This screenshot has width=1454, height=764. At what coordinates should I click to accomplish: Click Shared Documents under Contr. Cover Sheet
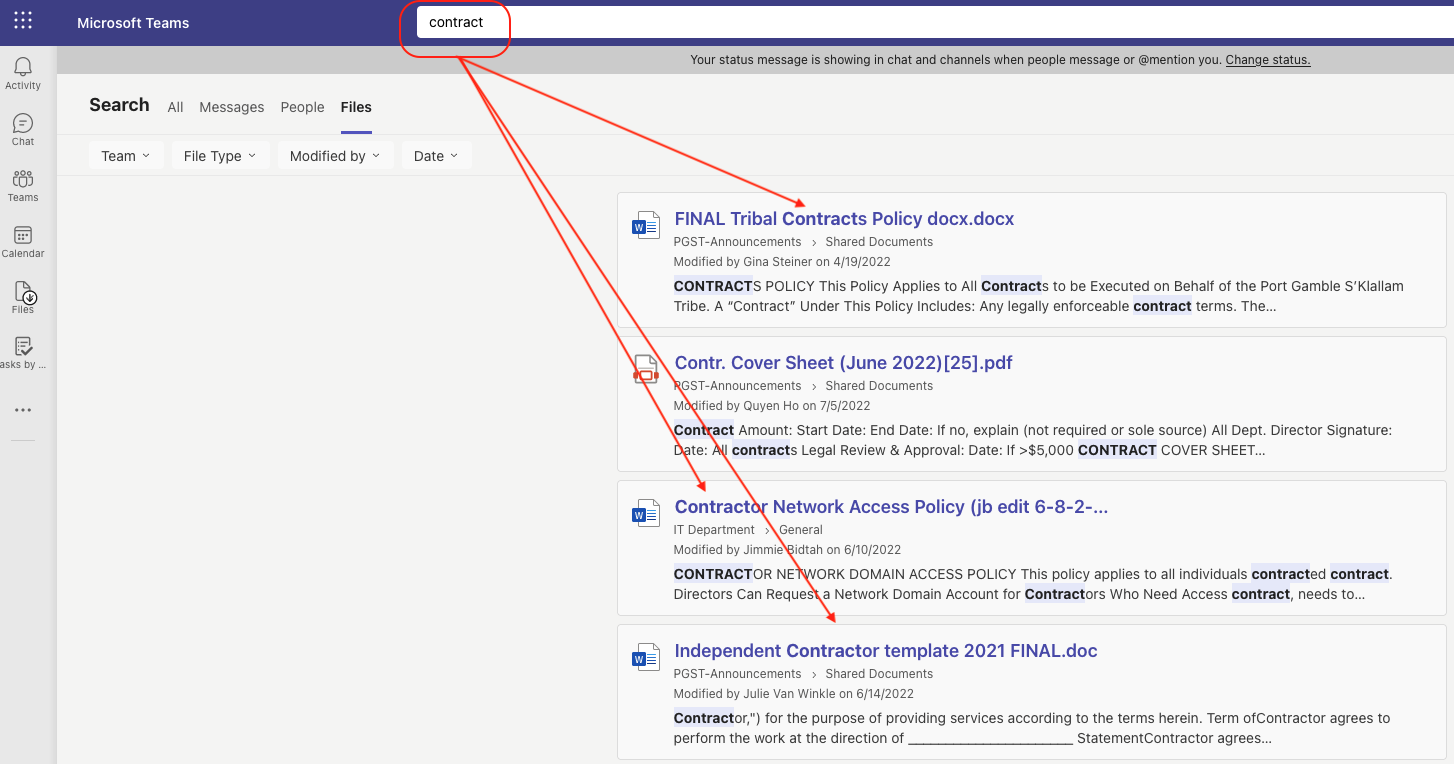(x=879, y=386)
